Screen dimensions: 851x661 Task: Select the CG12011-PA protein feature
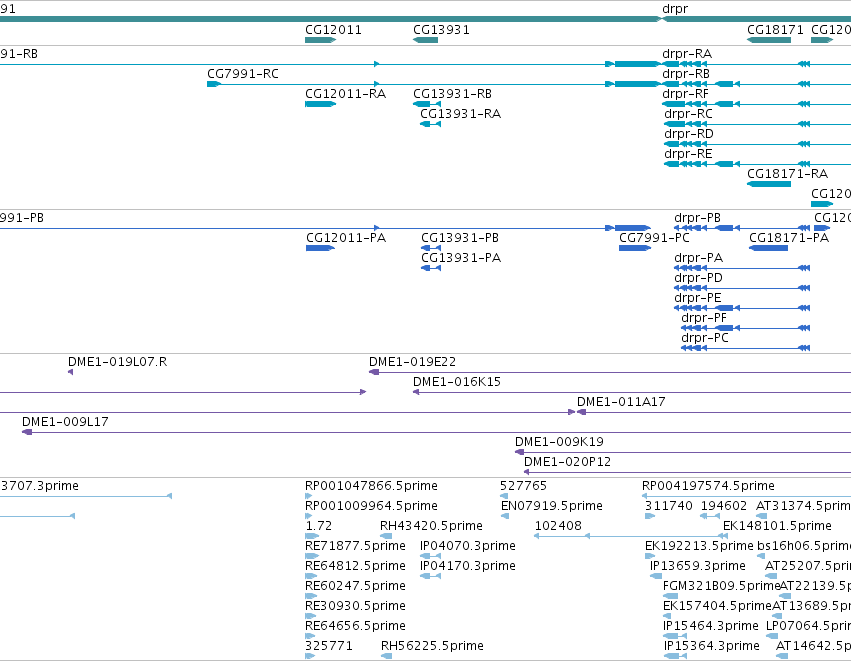pos(320,248)
